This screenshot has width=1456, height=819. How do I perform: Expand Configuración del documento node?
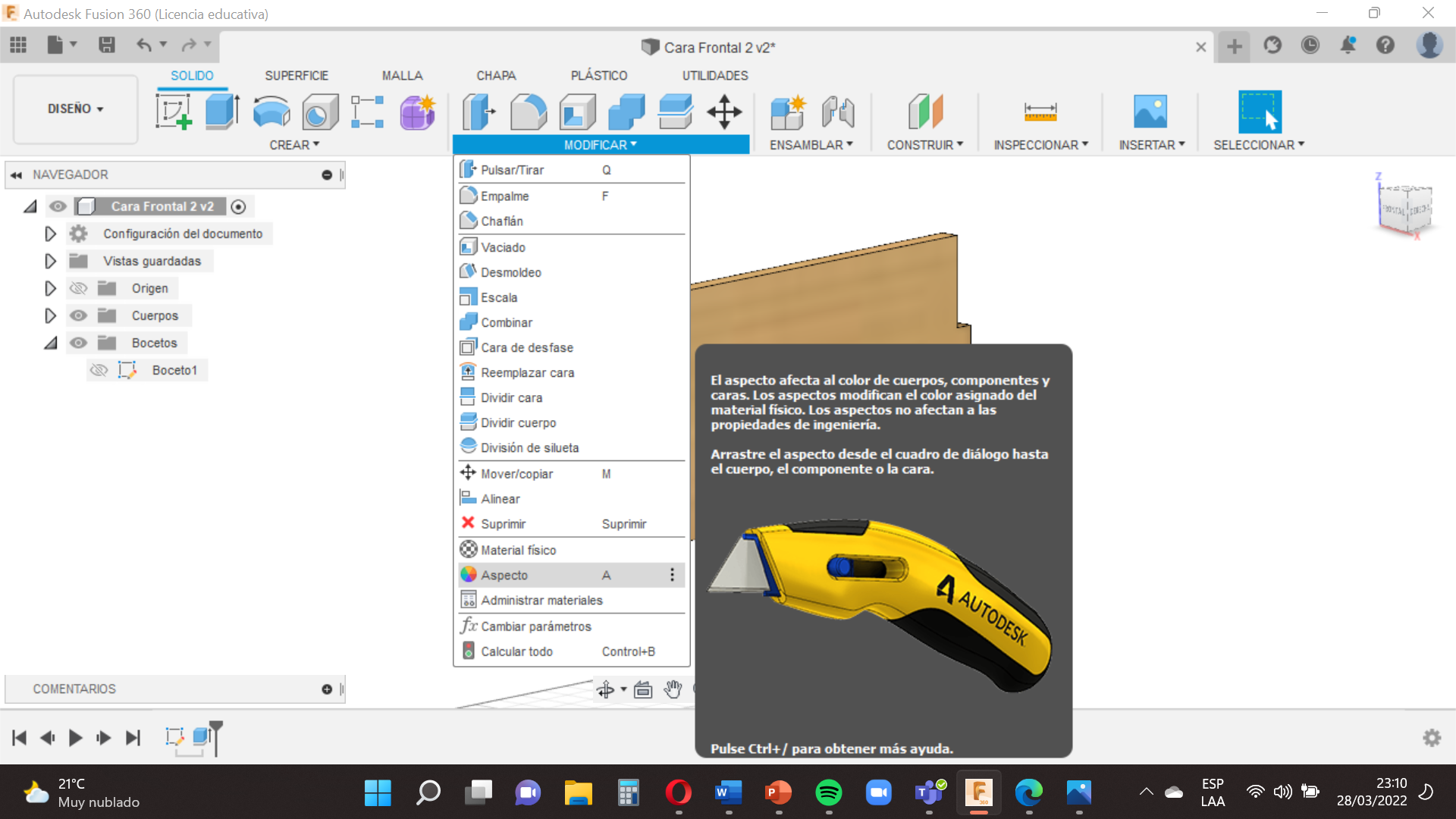click(50, 234)
